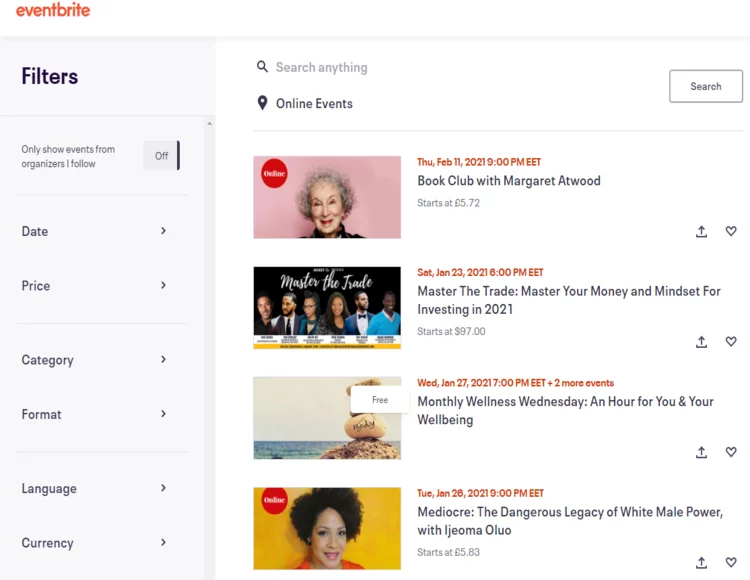750x580 pixels.
Task: Open Mediocre: The Dangerous Legacy event title
Action: [x=570, y=521]
